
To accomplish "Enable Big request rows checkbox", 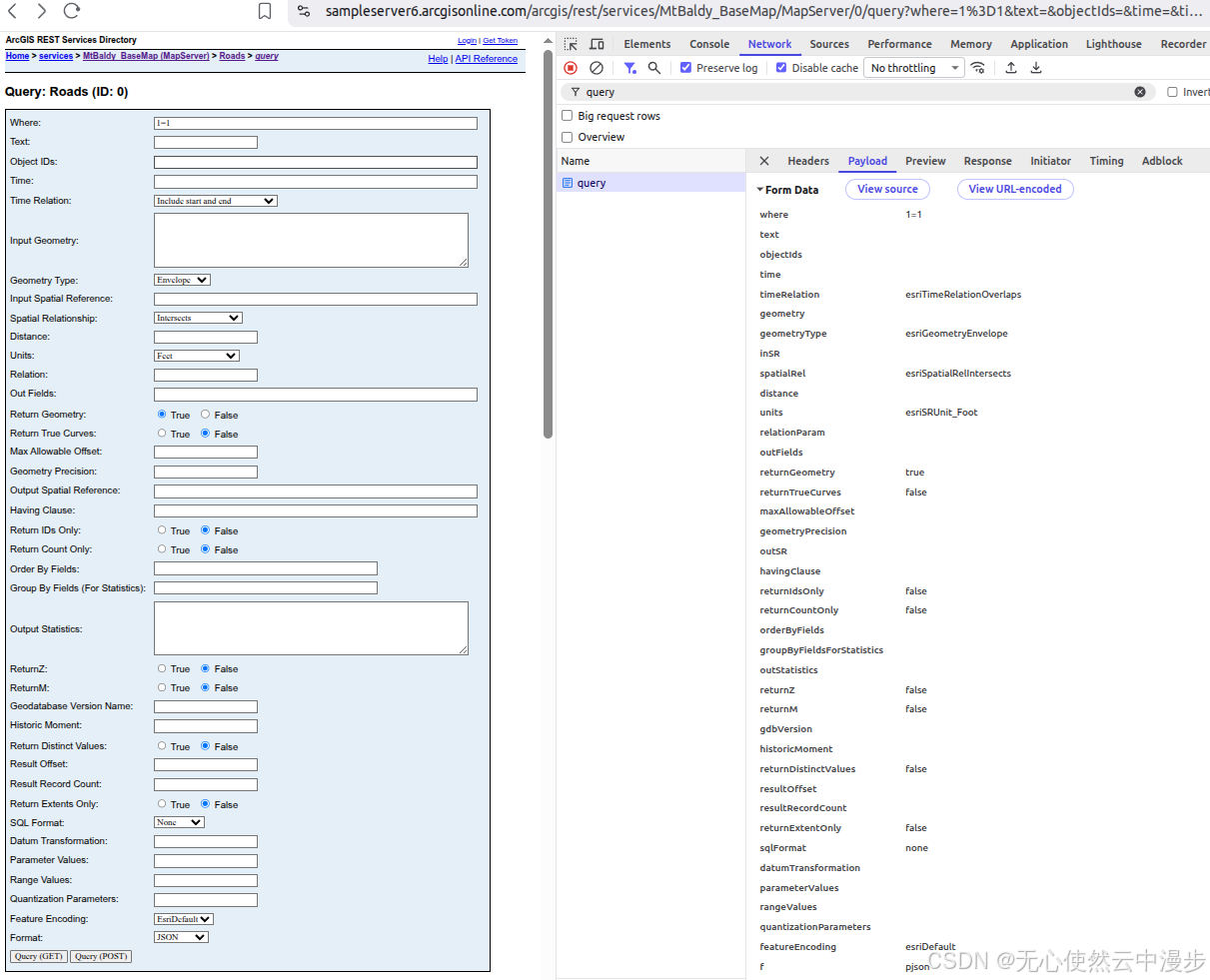I will (x=568, y=116).
